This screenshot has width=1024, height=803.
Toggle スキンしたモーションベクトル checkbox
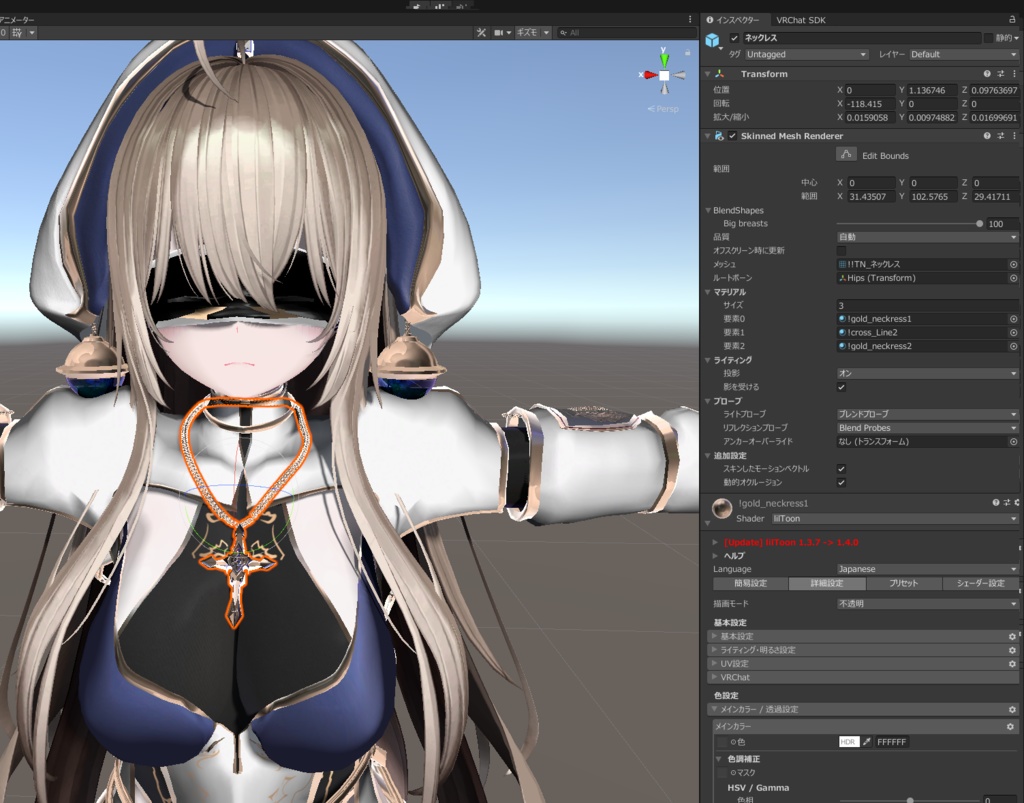point(841,469)
